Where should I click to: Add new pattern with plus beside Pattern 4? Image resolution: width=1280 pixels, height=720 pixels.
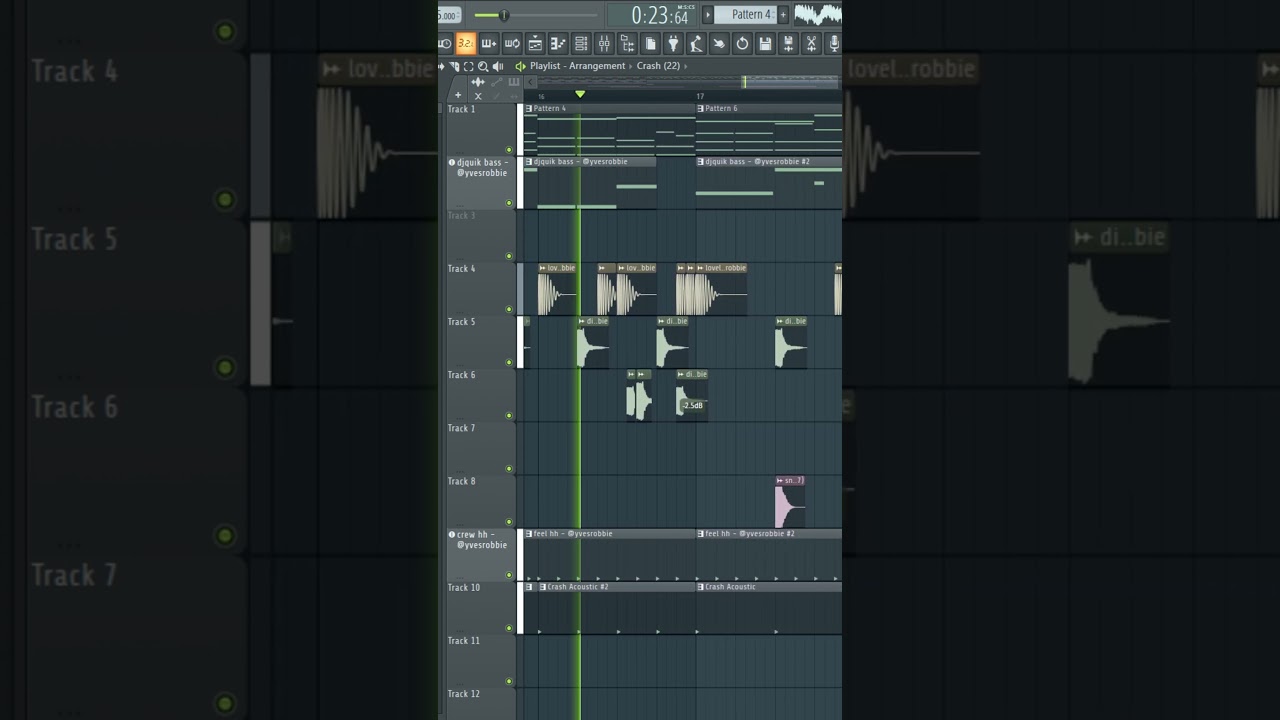(783, 14)
